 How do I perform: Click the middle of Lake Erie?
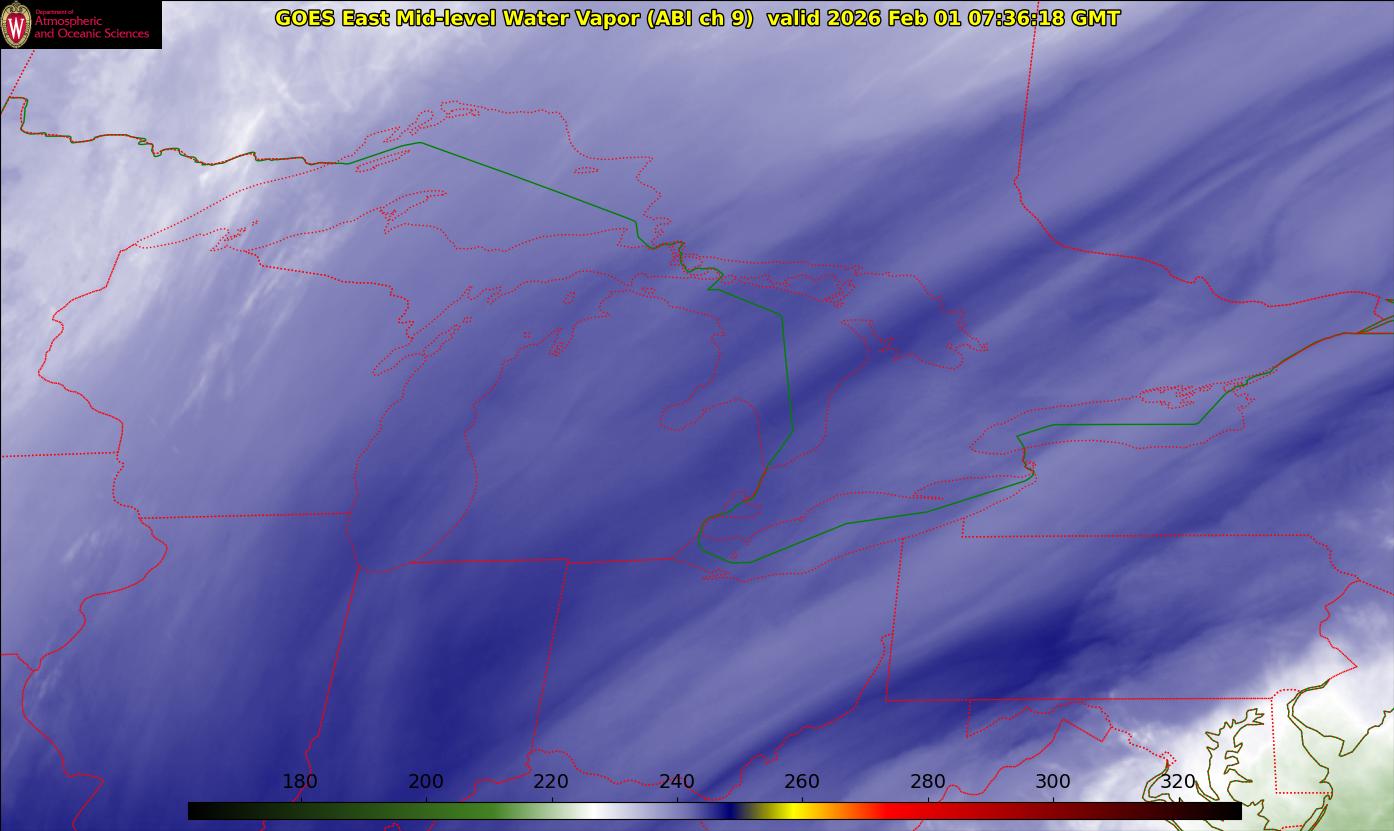[850, 510]
